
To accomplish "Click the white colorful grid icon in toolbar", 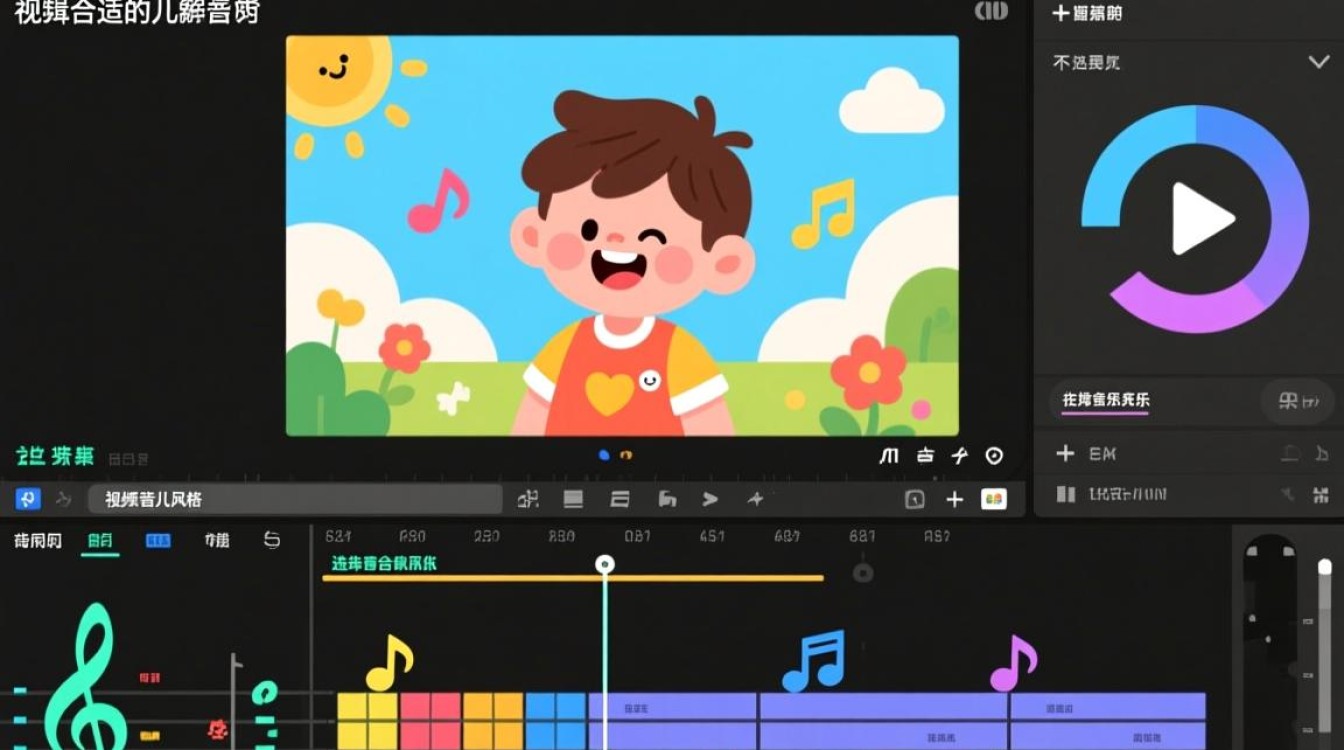I will 994,499.
